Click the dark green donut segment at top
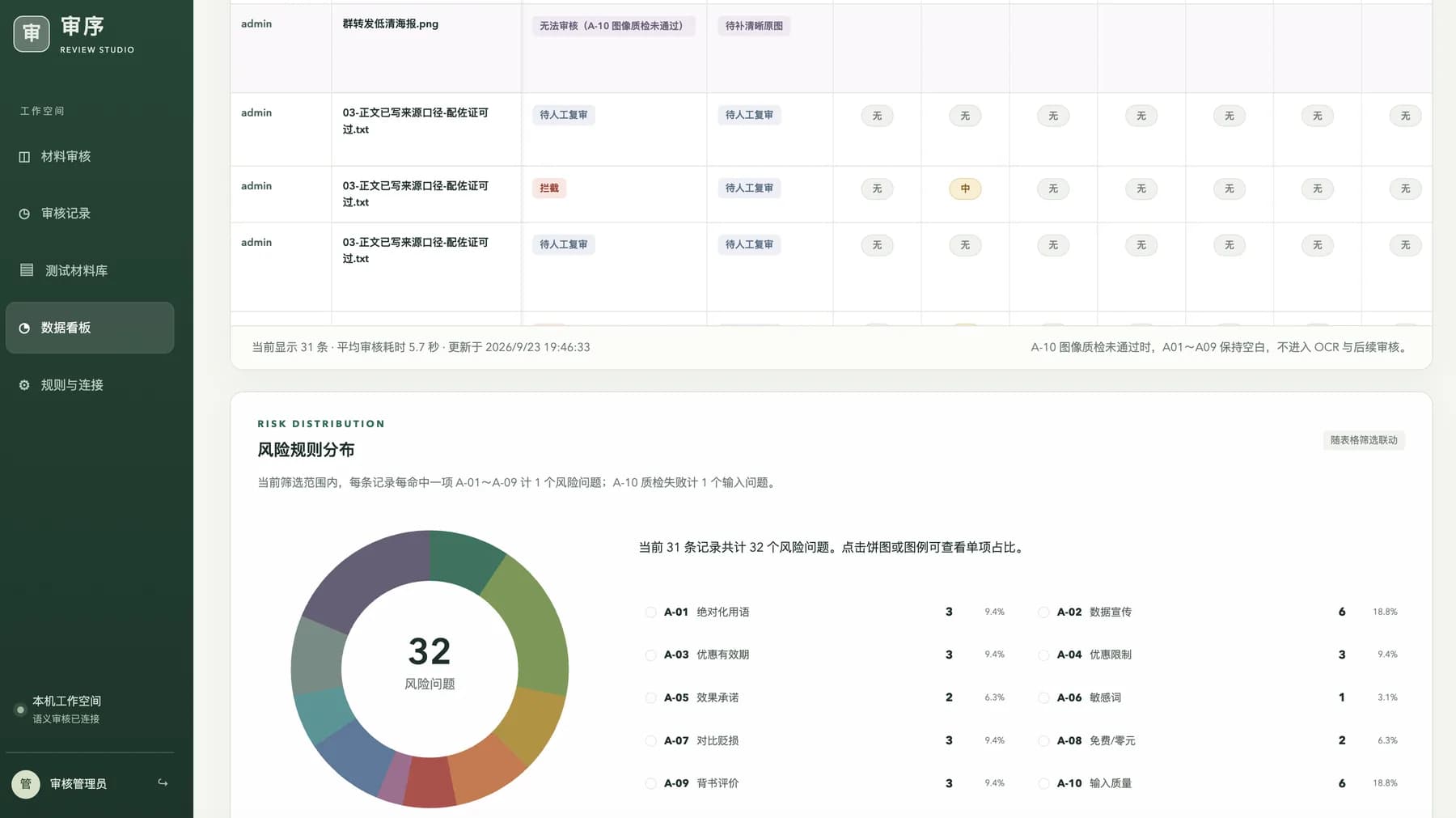The width and height of the screenshot is (1456, 818). pos(464,560)
